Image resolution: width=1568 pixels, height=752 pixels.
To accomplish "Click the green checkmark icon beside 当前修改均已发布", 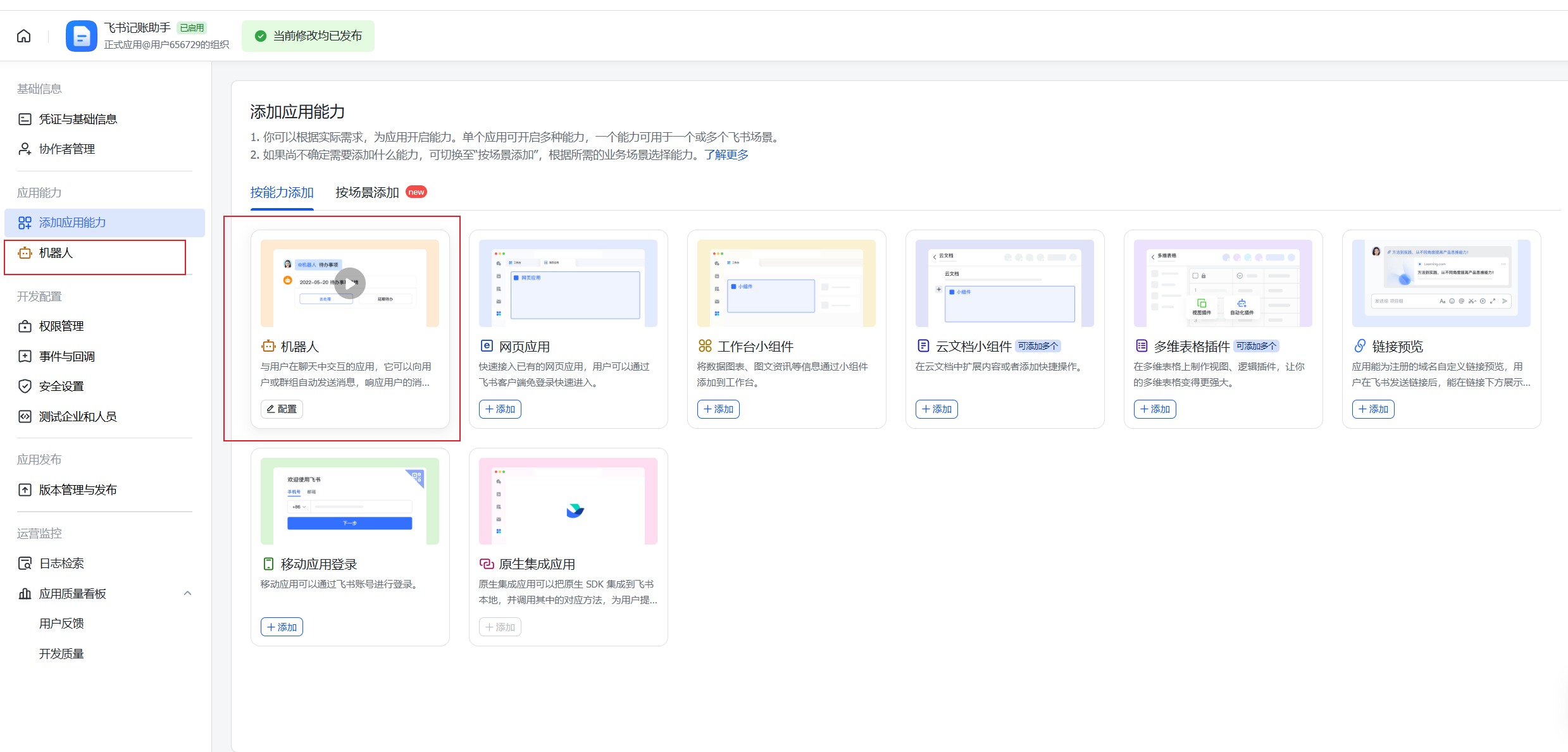I will [261, 36].
